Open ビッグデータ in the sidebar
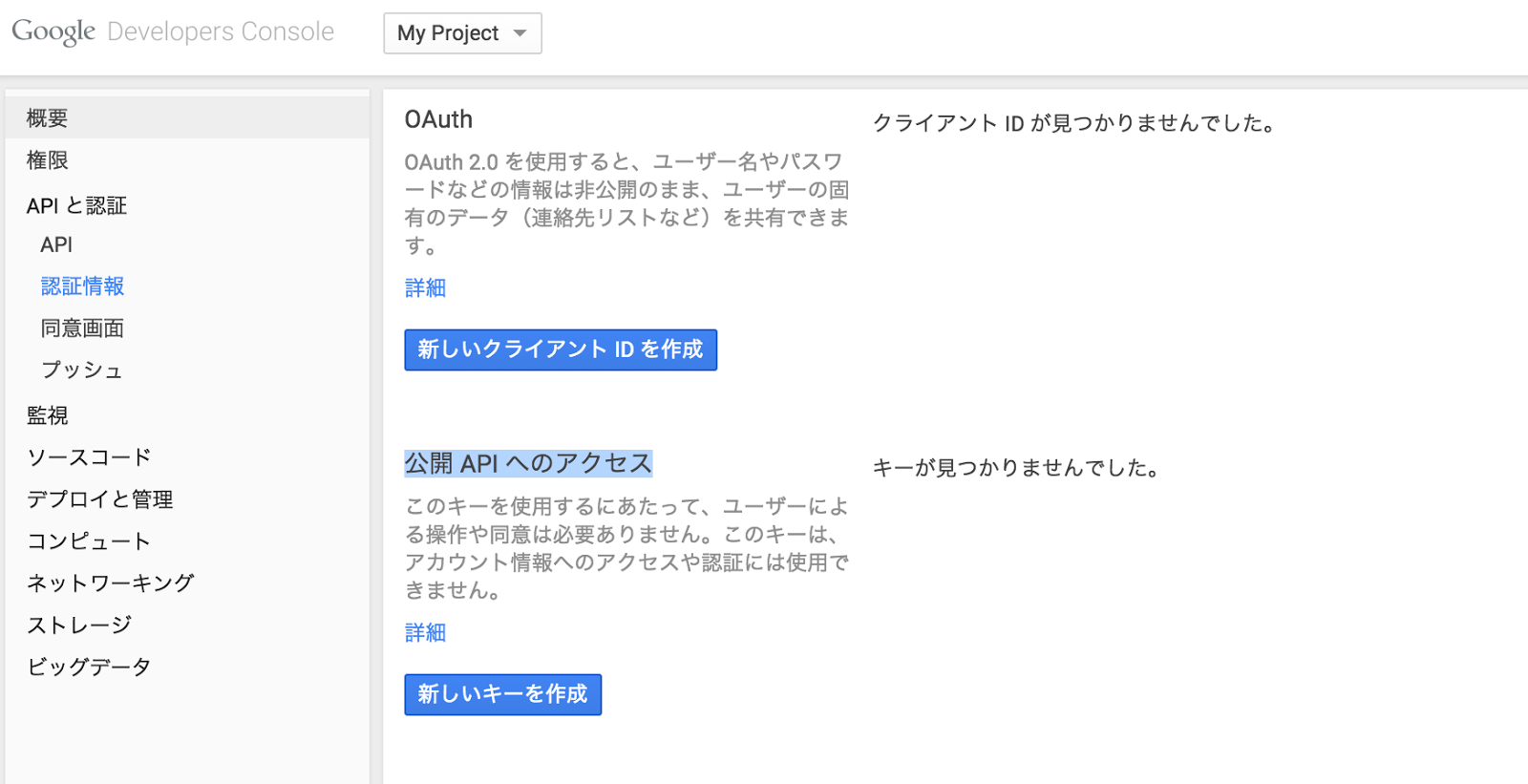Image resolution: width=1528 pixels, height=784 pixels. [x=89, y=667]
